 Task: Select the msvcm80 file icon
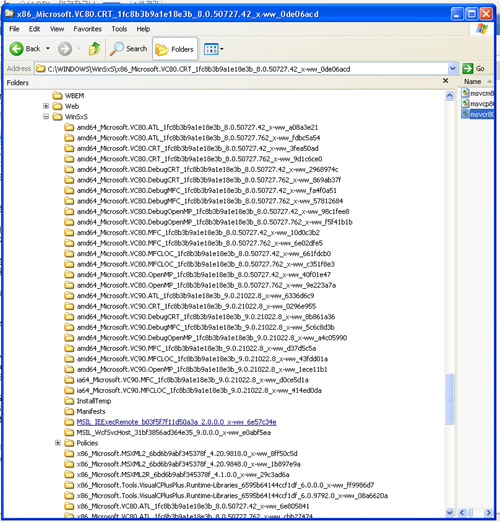pos(465,93)
